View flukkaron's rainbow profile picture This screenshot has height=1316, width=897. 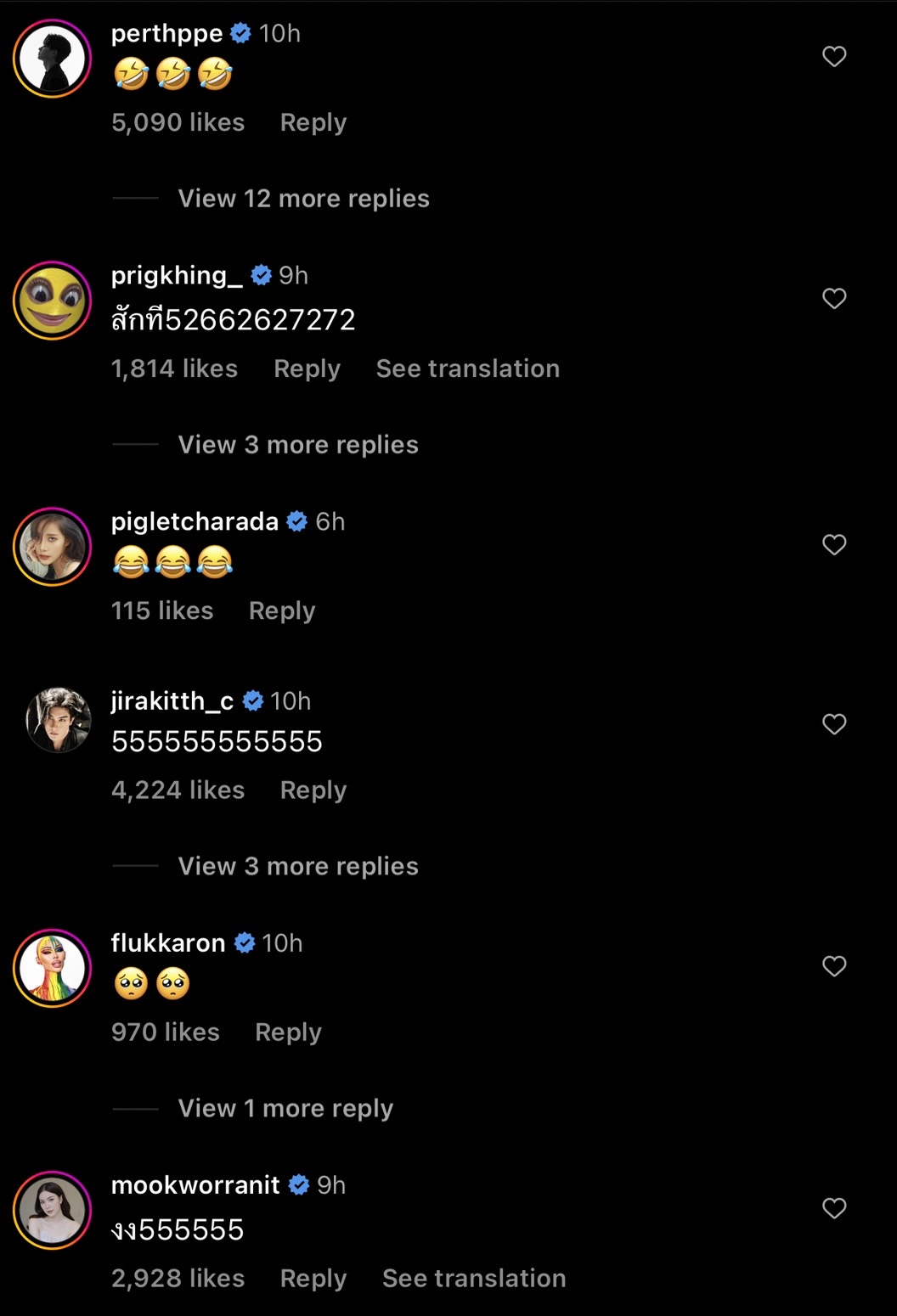(53, 968)
